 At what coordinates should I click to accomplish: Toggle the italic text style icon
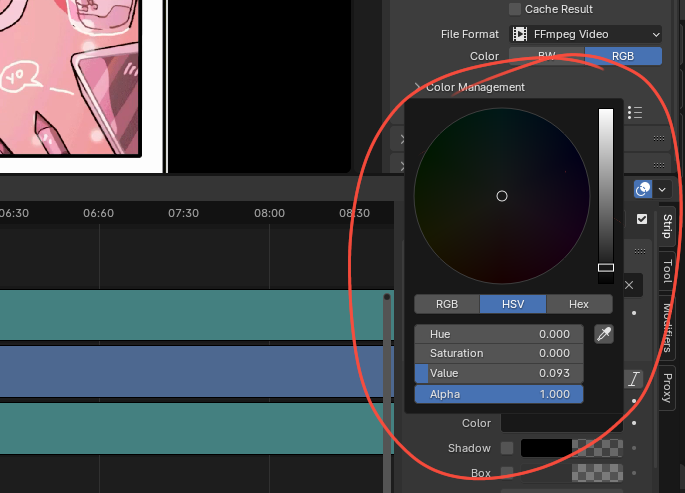point(634,379)
